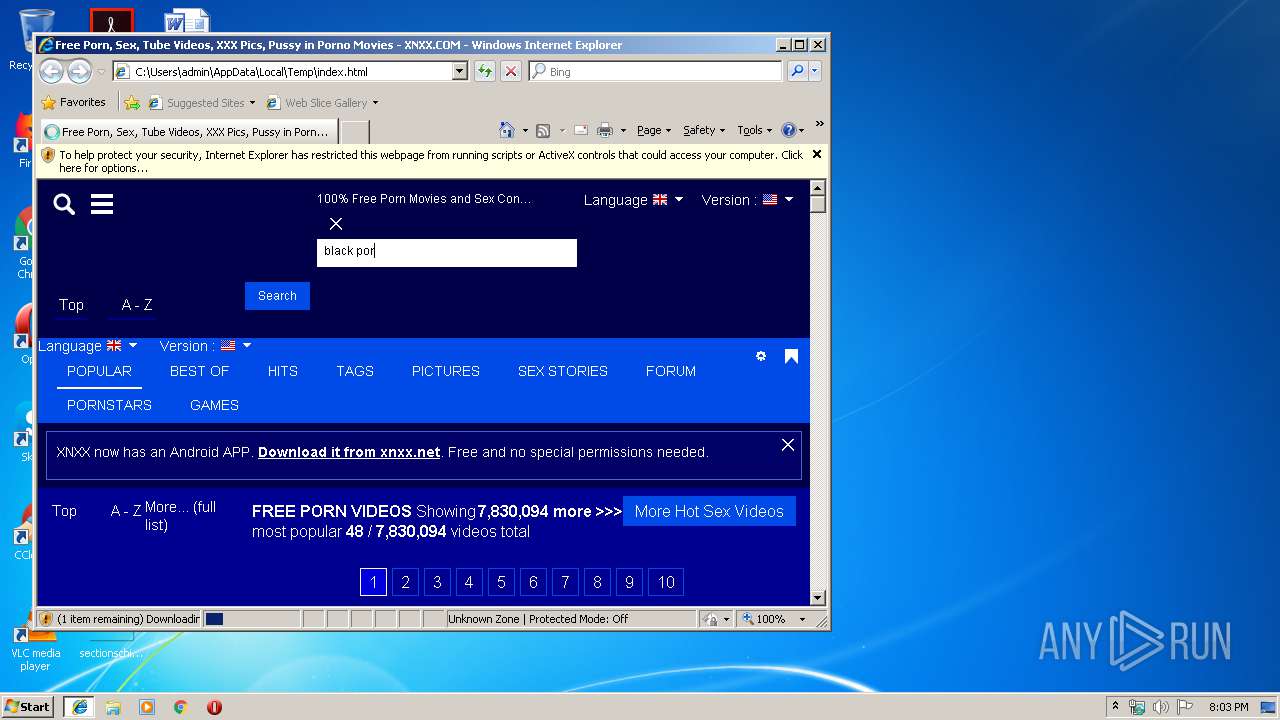Image resolution: width=1280 pixels, height=720 pixels.
Task: Click the green Refresh page icon
Action: pyautogui.click(x=485, y=71)
